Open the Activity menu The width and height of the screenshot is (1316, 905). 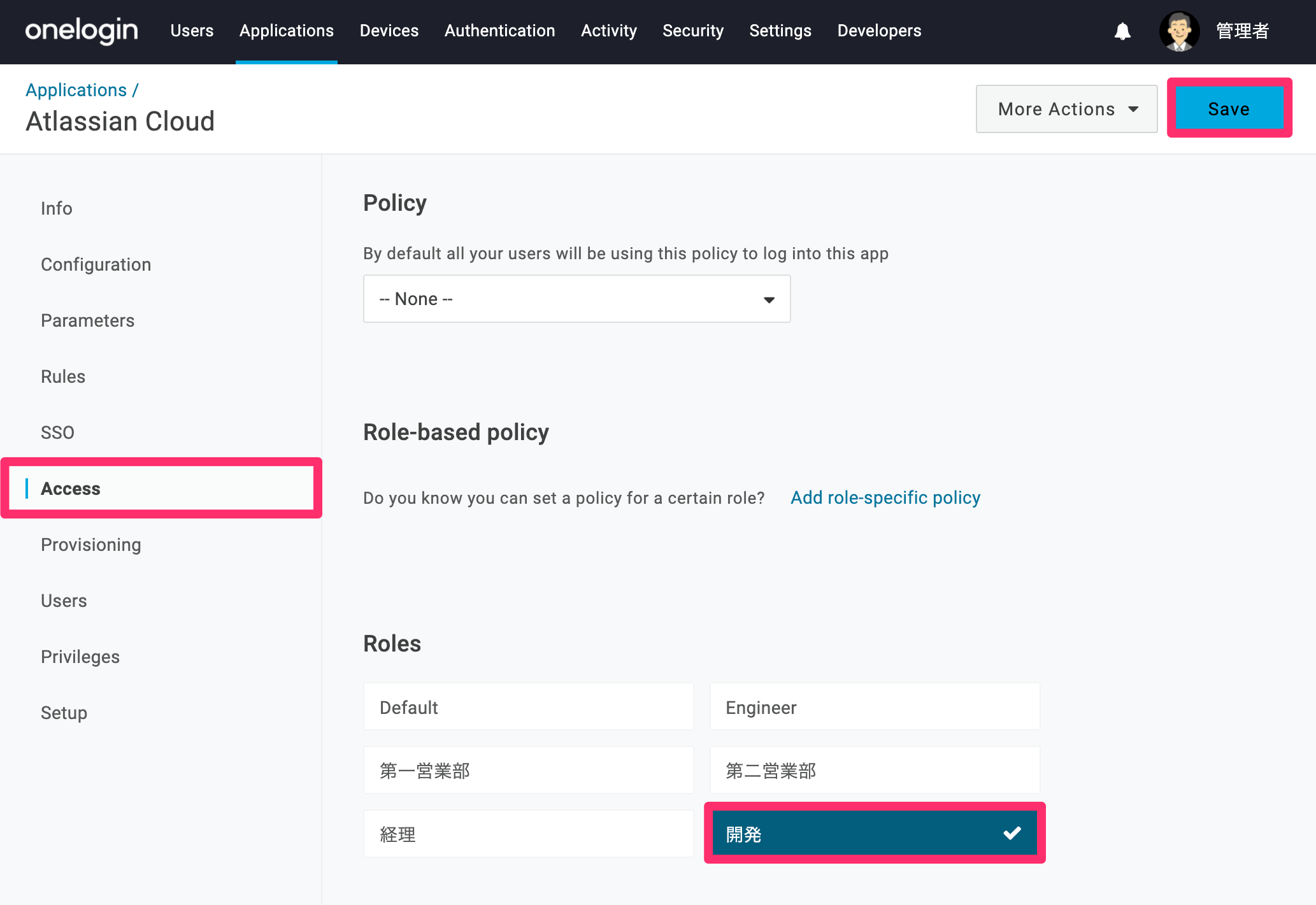tap(609, 31)
